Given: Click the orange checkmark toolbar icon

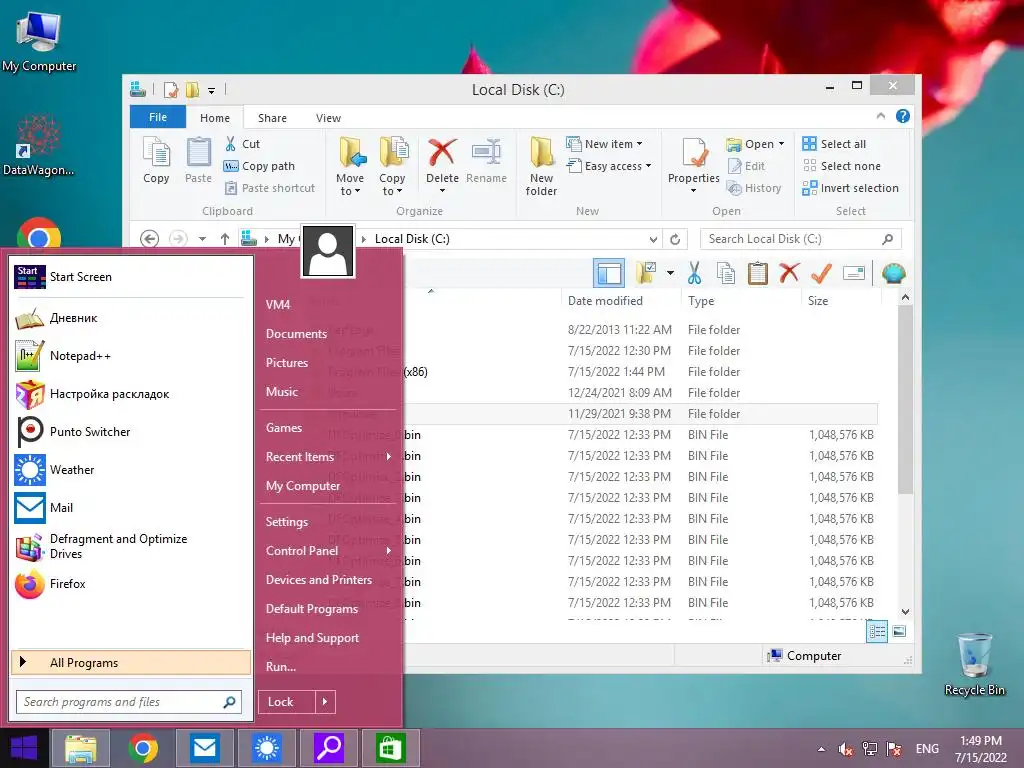Looking at the screenshot, I should pyautogui.click(x=821, y=273).
